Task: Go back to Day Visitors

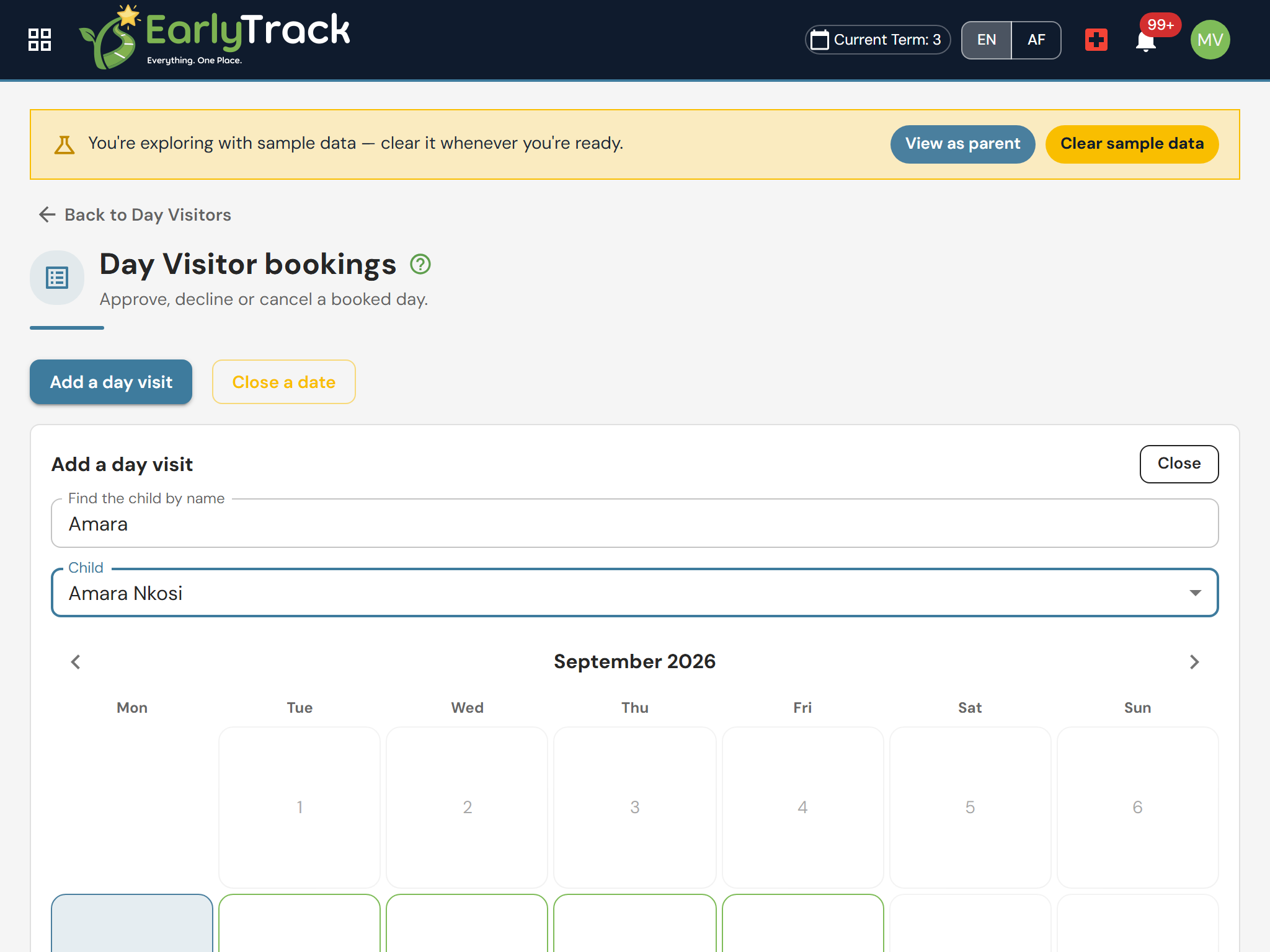Action: coord(135,214)
